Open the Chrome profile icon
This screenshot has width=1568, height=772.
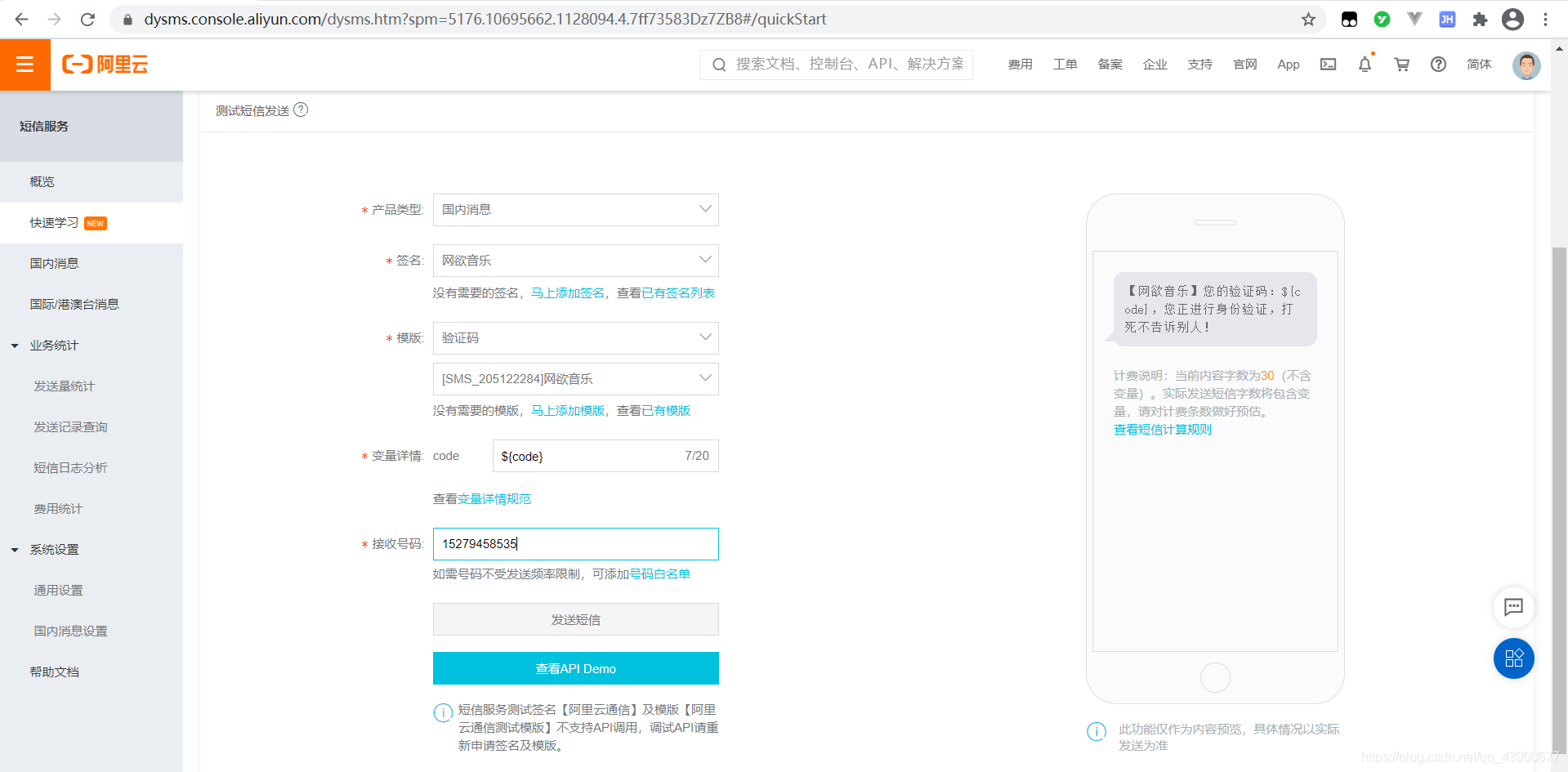pyautogui.click(x=1512, y=19)
